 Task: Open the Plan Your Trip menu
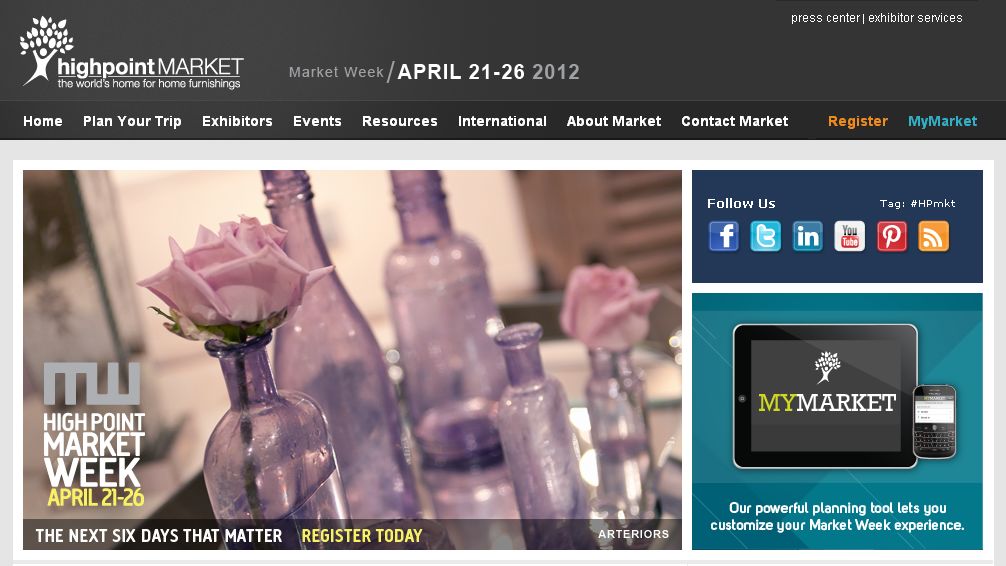pyautogui.click(x=132, y=121)
